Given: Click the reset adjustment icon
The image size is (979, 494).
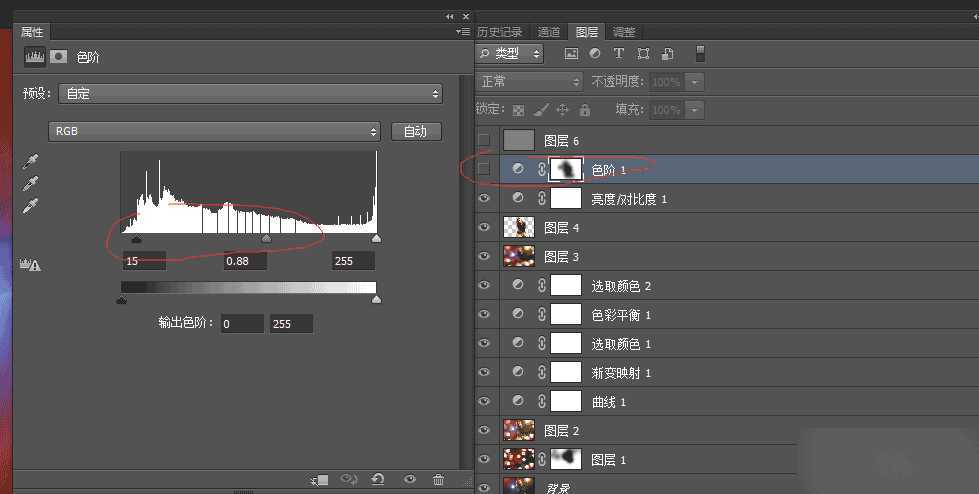Looking at the screenshot, I should click(x=379, y=480).
